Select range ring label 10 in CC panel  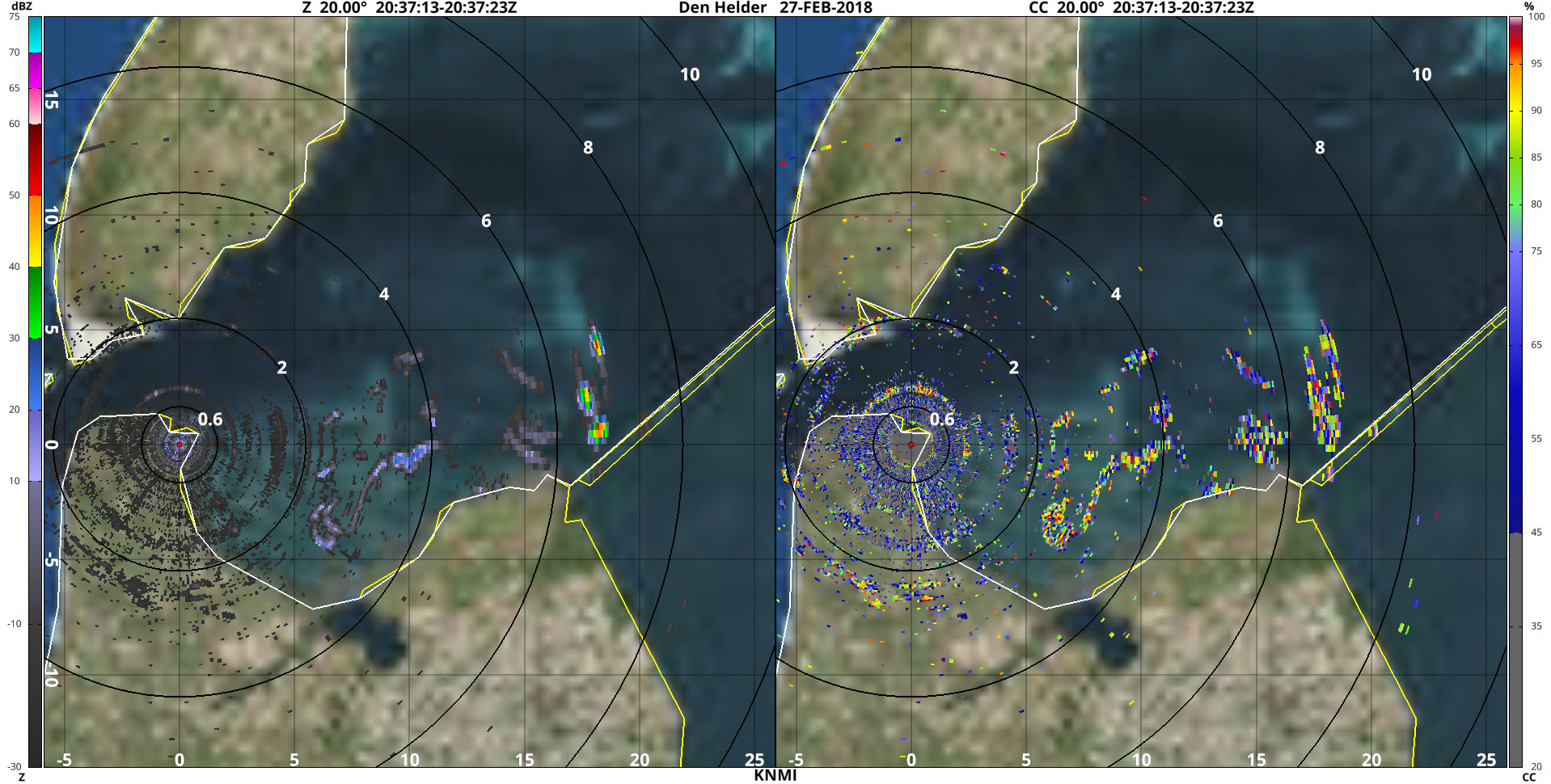tap(1422, 74)
